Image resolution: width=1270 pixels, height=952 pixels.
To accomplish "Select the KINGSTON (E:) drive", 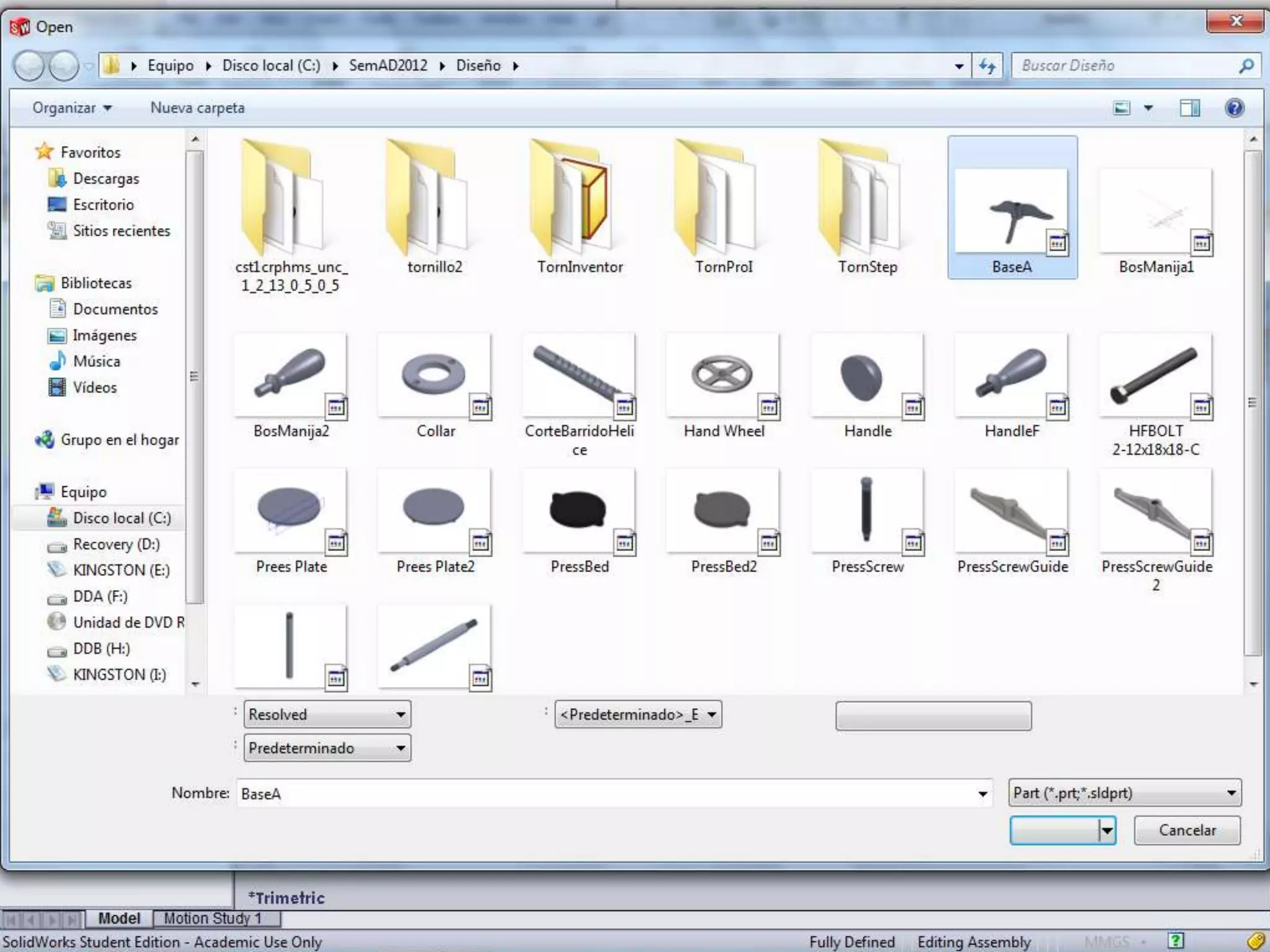I will (121, 570).
